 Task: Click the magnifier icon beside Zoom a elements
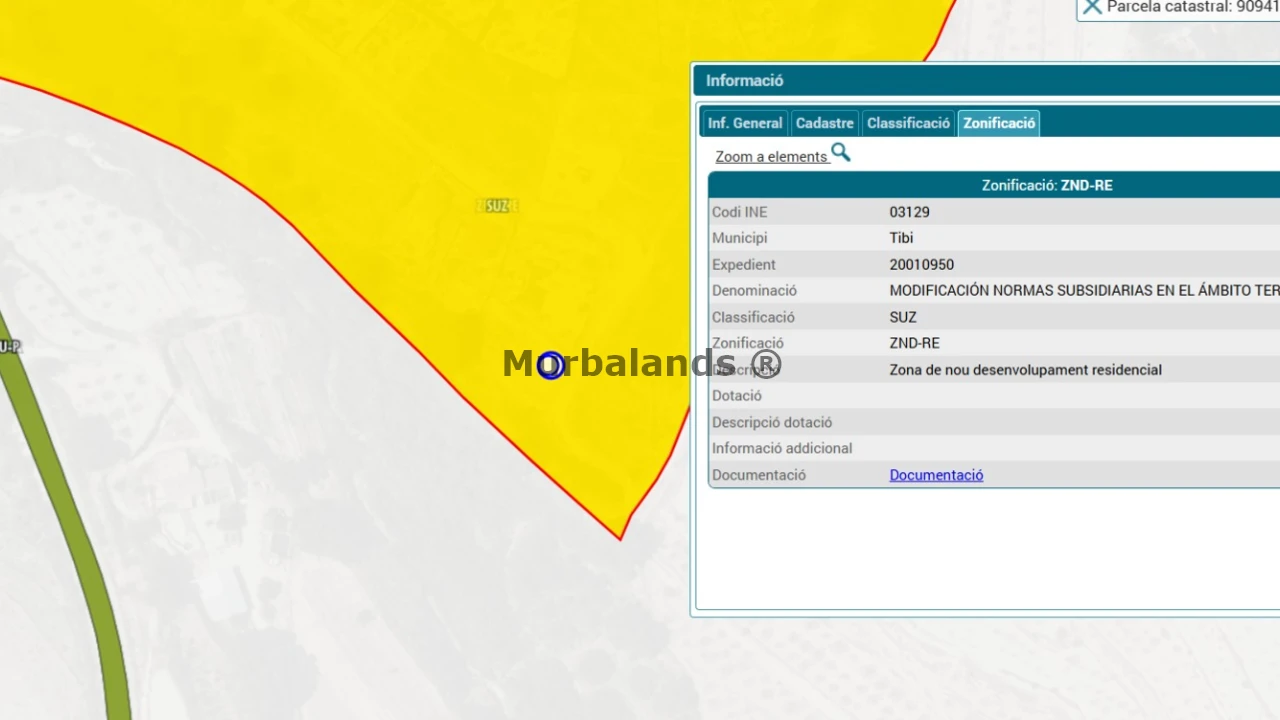click(x=841, y=153)
